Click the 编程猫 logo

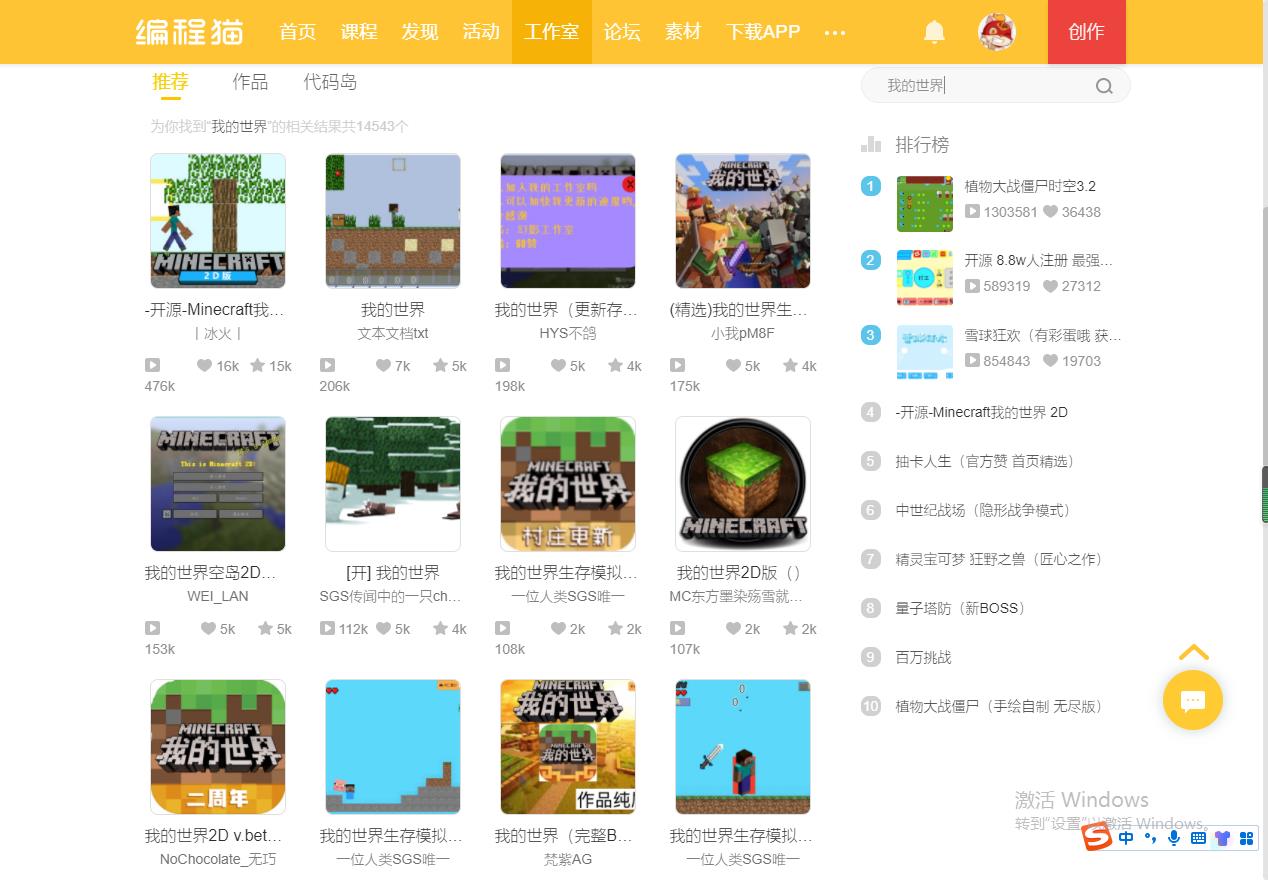[189, 31]
